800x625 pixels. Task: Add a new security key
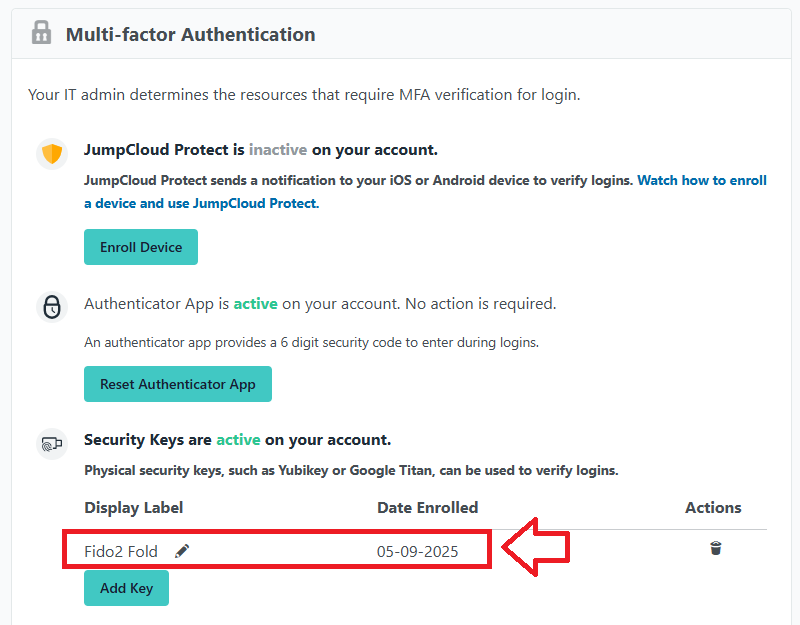pyautogui.click(x=126, y=588)
